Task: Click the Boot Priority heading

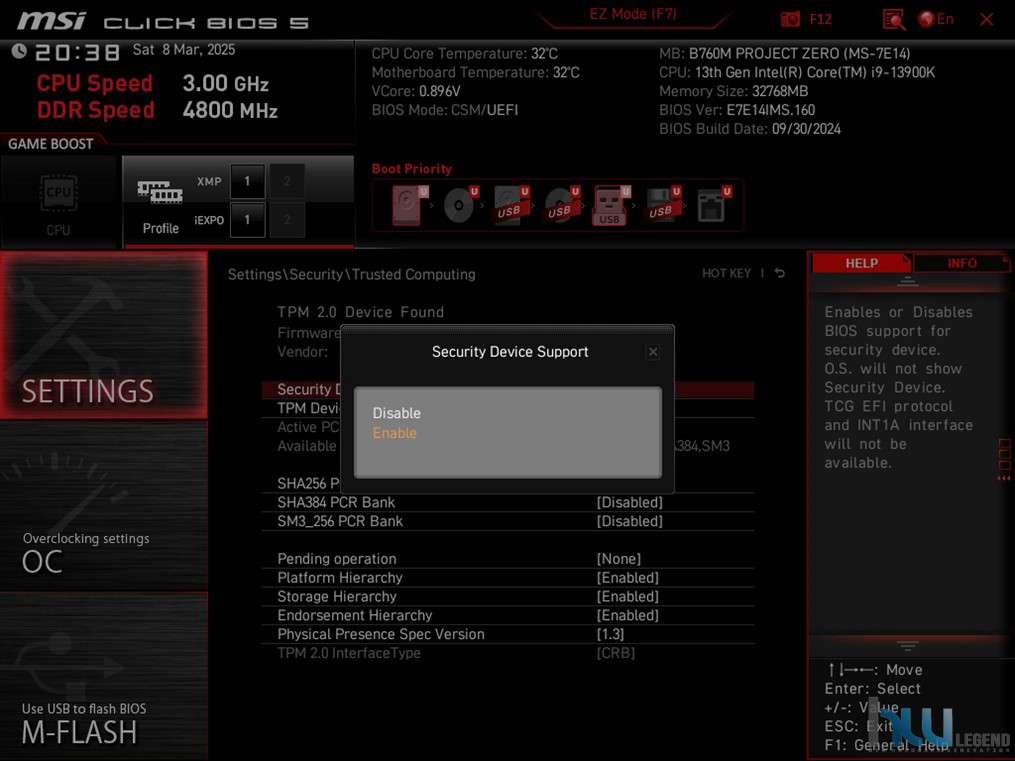Action: tap(412, 169)
